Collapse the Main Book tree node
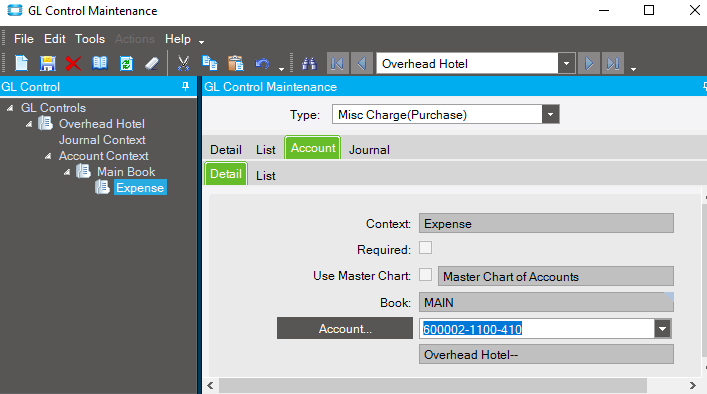This screenshot has height=394, width=707. point(67,172)
